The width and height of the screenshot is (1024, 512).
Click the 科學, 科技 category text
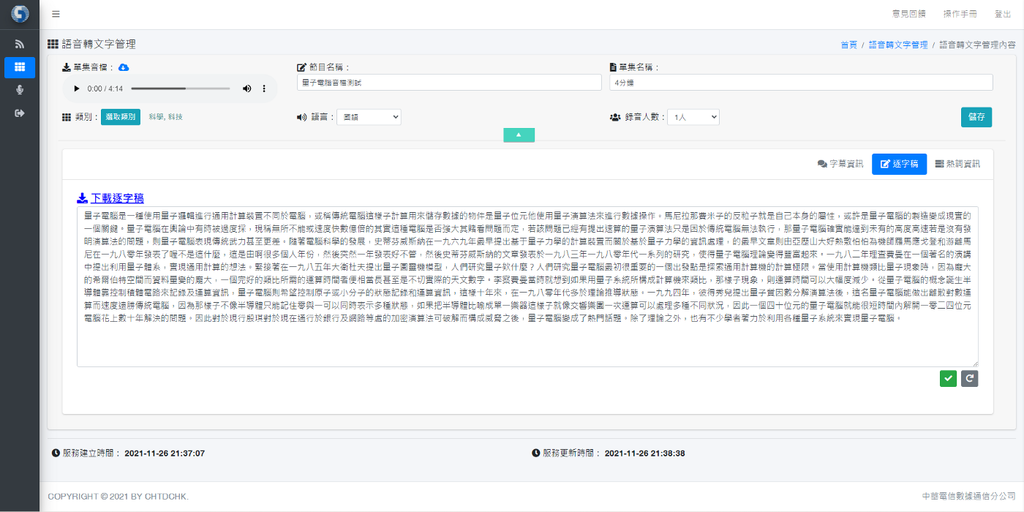[x=166, y=117]
